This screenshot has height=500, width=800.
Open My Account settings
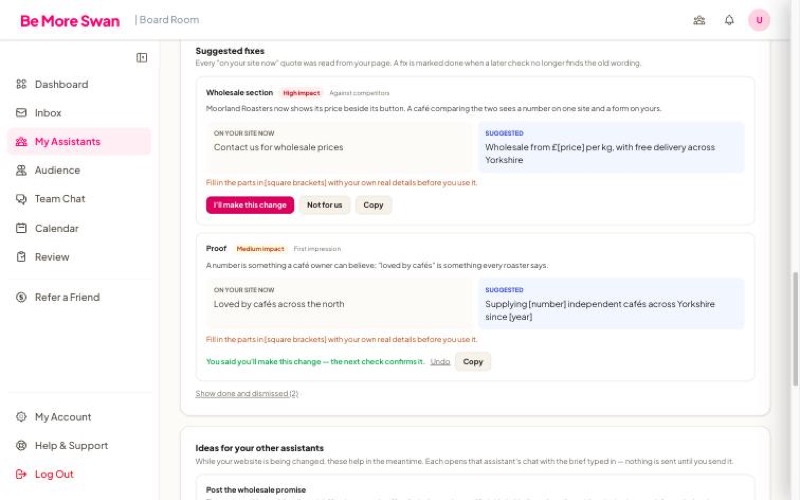click(79, 417)
